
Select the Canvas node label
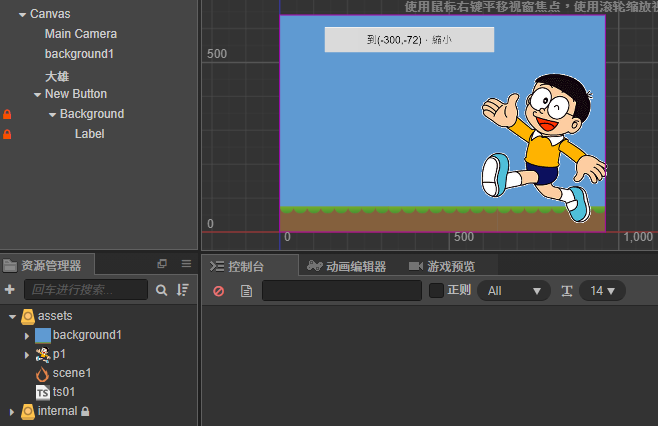50,14
